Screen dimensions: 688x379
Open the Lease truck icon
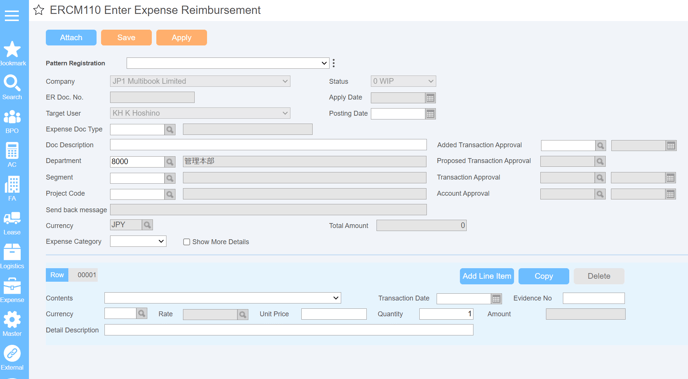[12, 218]
